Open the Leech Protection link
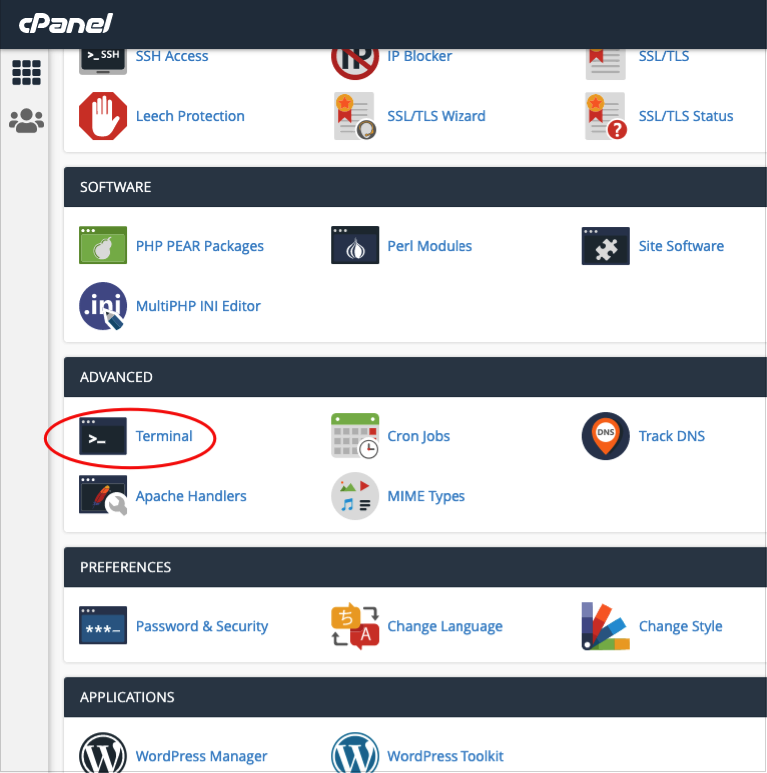Image resolution: width=767 pixels, height=773 pixels. tap(190, 116)
